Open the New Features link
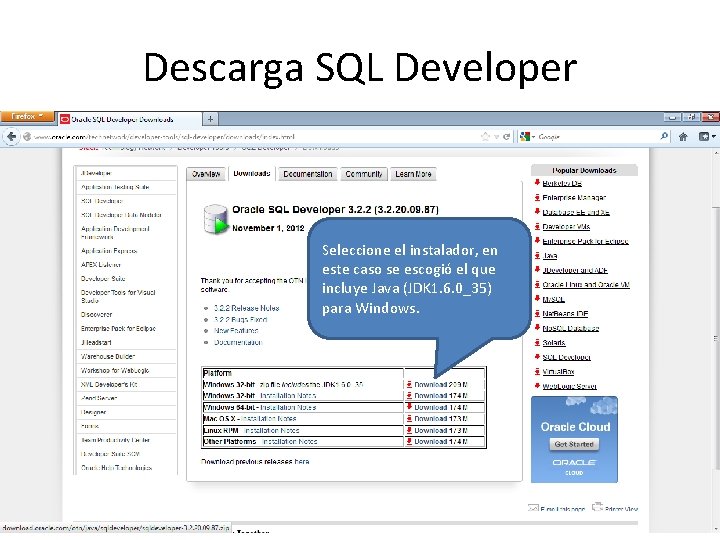Viewport: 720px width, 540px height. click(x=236, y=331)
